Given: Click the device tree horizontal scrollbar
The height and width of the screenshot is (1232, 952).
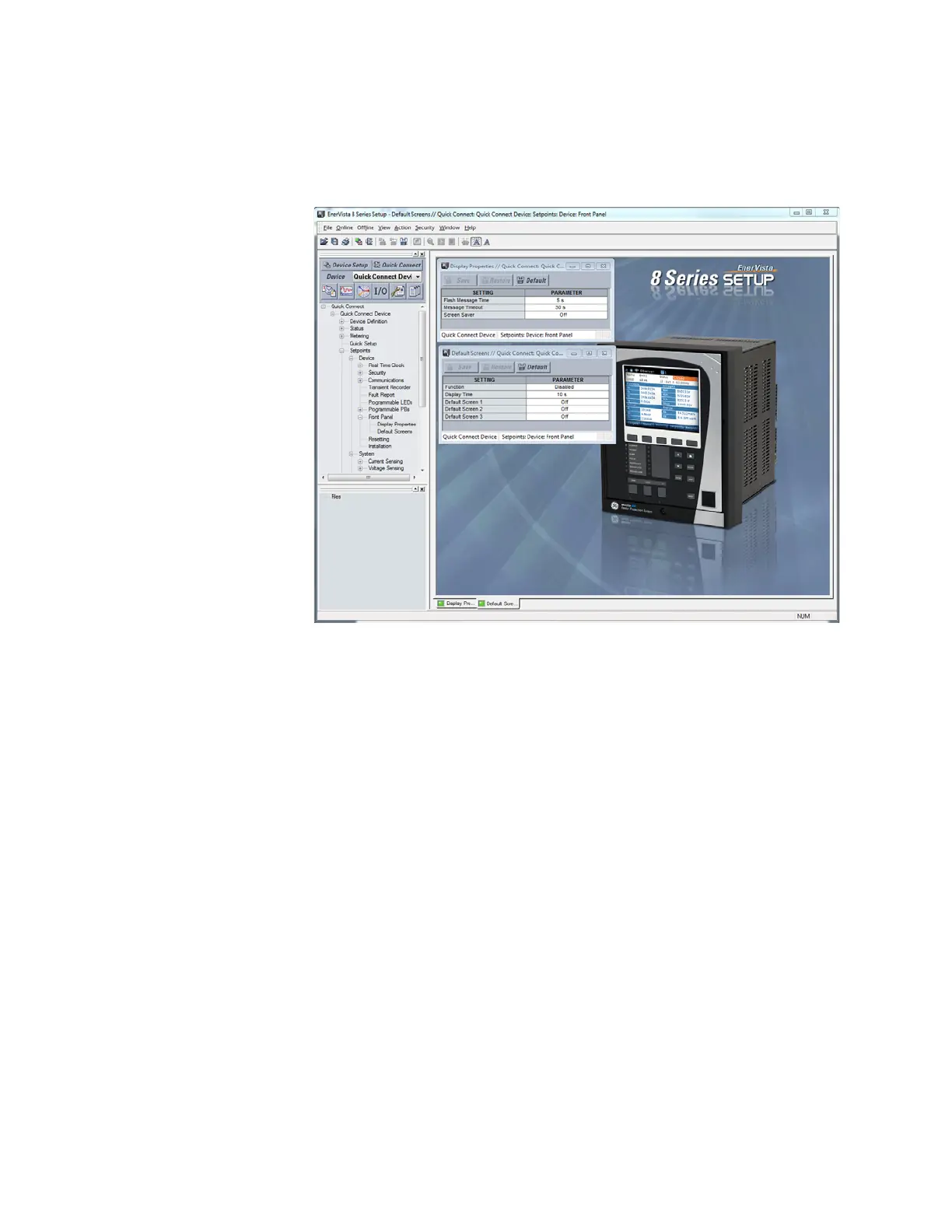Looking at the screenshot, I should [369, 478].
